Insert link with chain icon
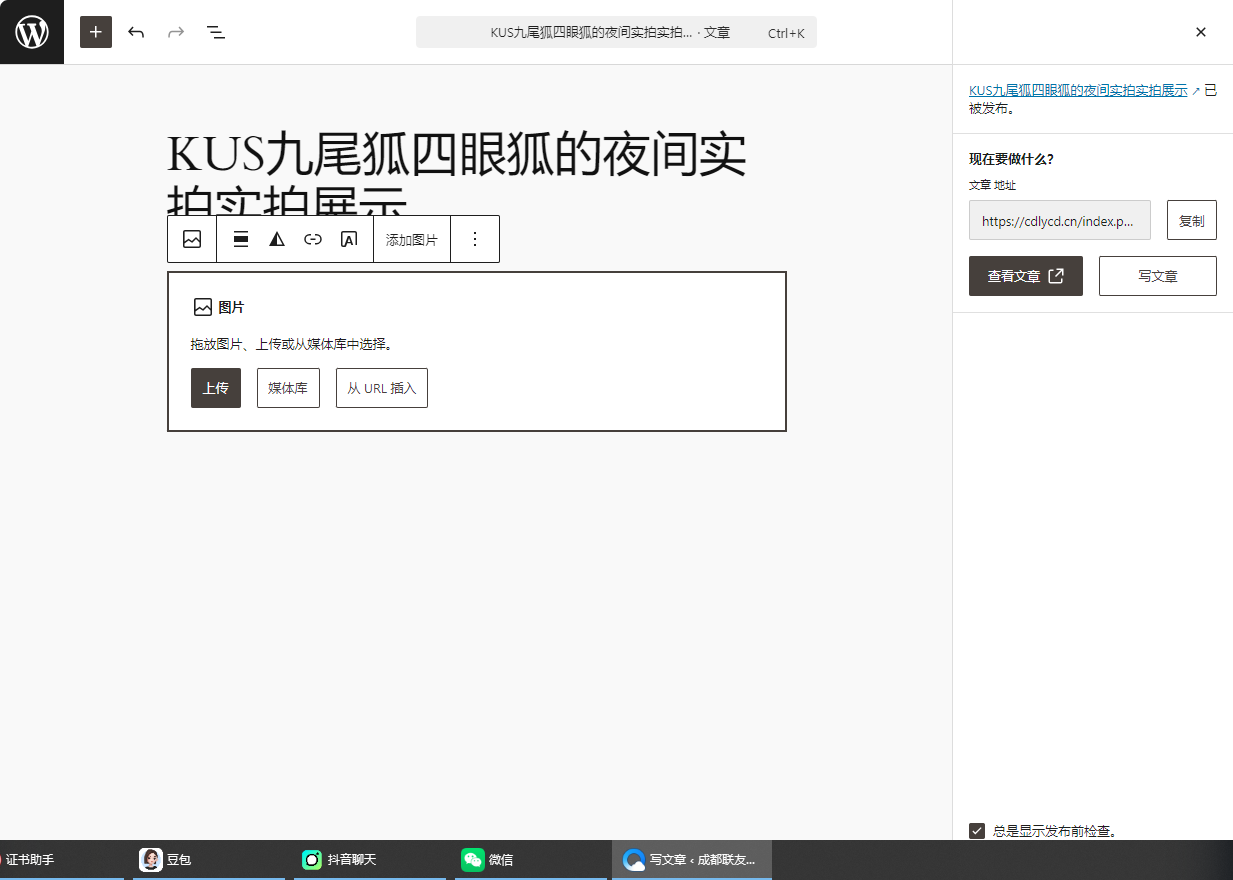Screen dimensions: 1233x880 coord(313,239)
